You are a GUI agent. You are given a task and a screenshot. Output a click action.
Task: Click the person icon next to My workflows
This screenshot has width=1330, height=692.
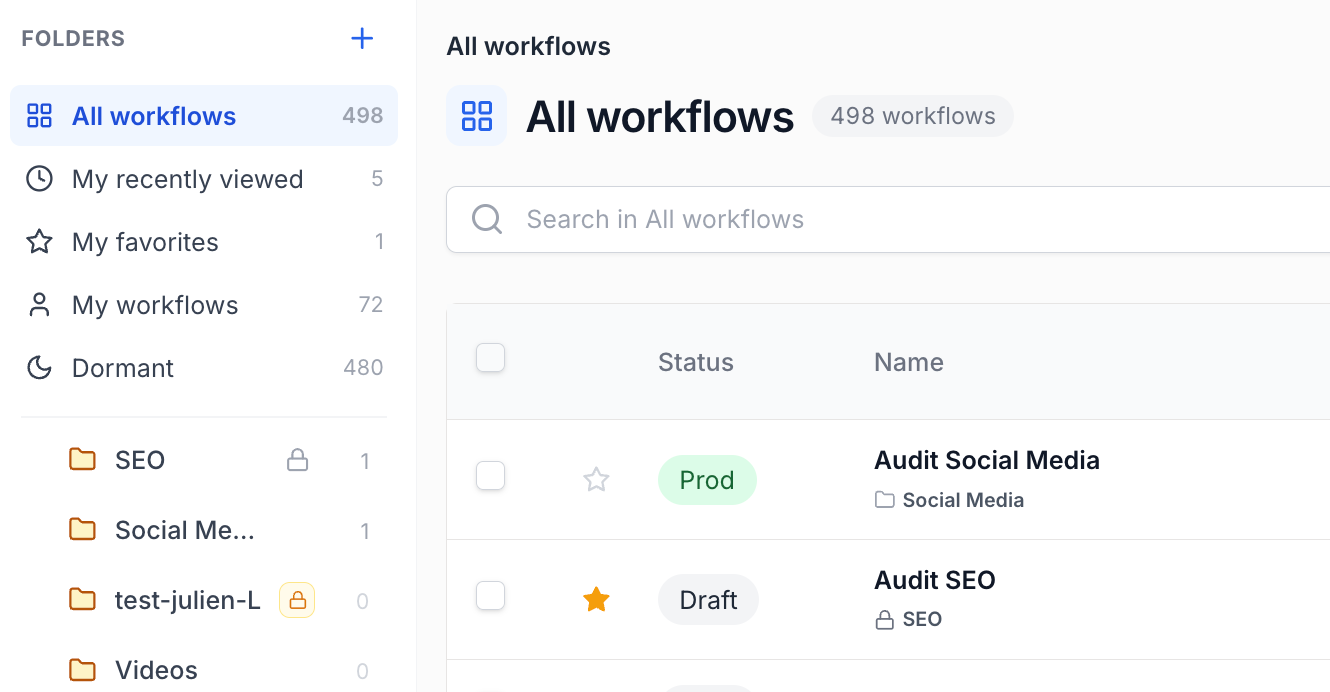pos(39,305)
